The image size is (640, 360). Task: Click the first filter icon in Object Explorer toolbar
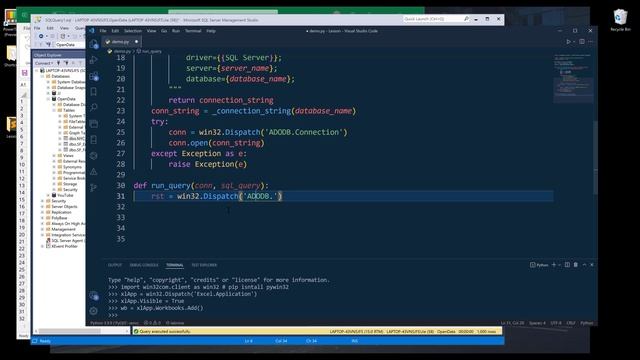[x=58, y=63]
